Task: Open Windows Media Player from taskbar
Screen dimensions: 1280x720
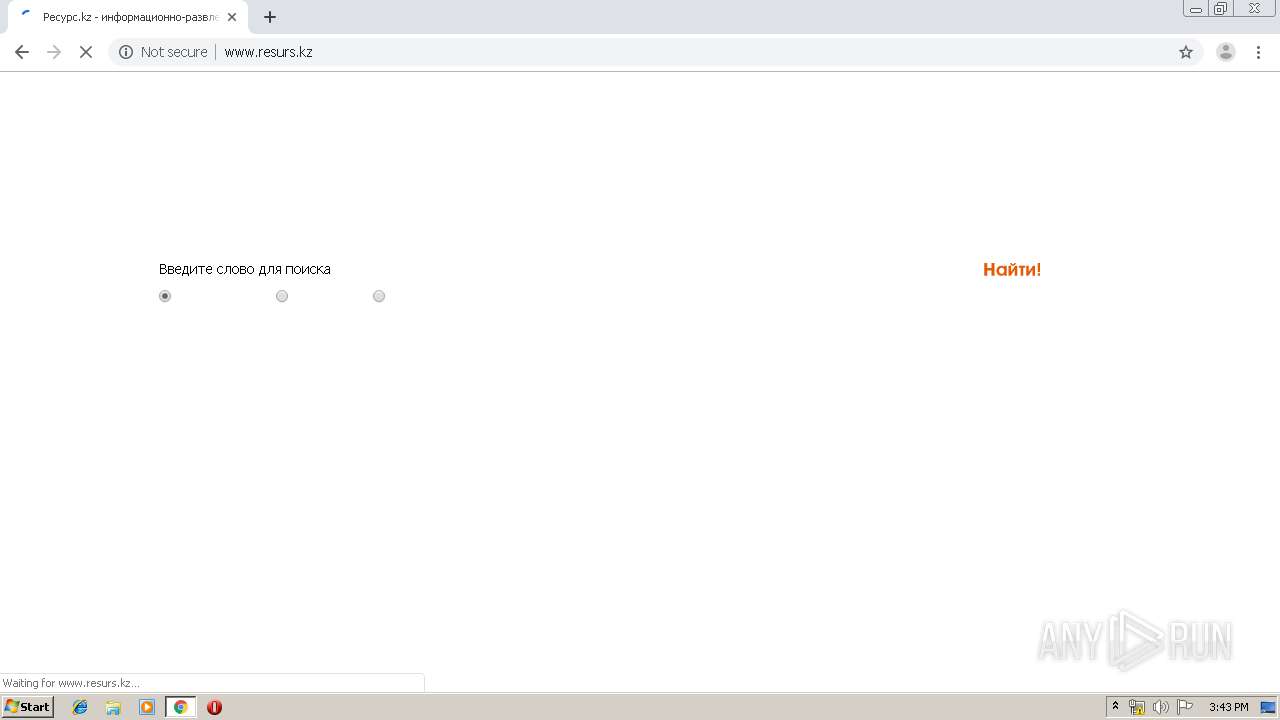Action: pyautogui.click(x=147, y=707)
